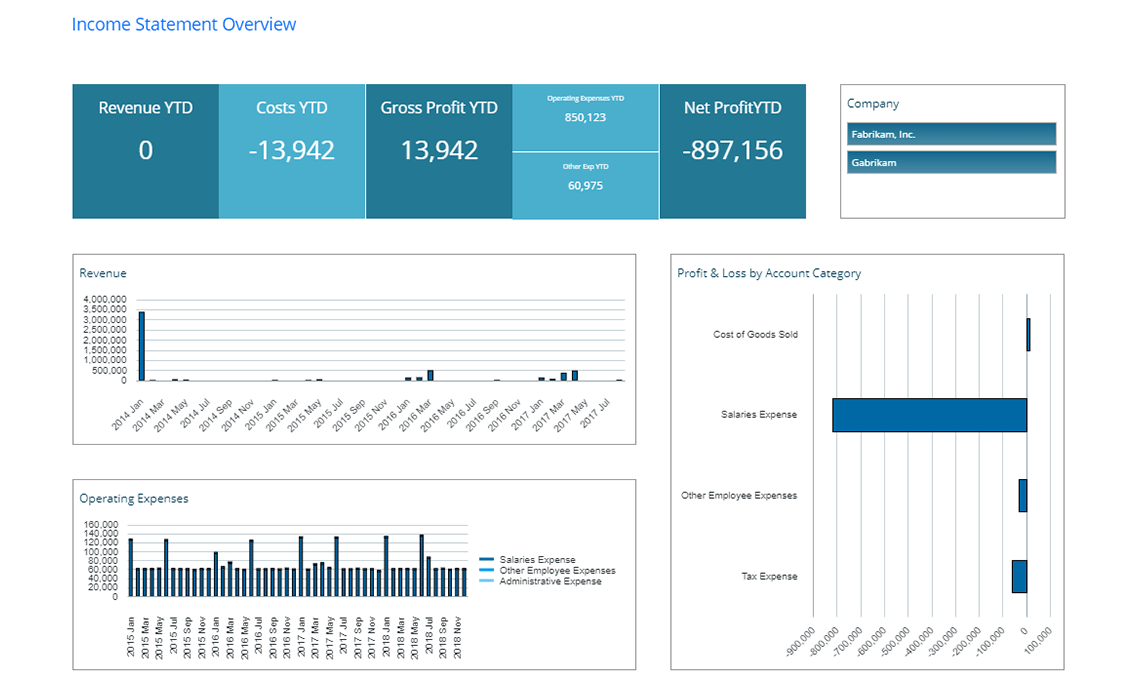Toggle Salaries Expense legend entry

point(528,560)
